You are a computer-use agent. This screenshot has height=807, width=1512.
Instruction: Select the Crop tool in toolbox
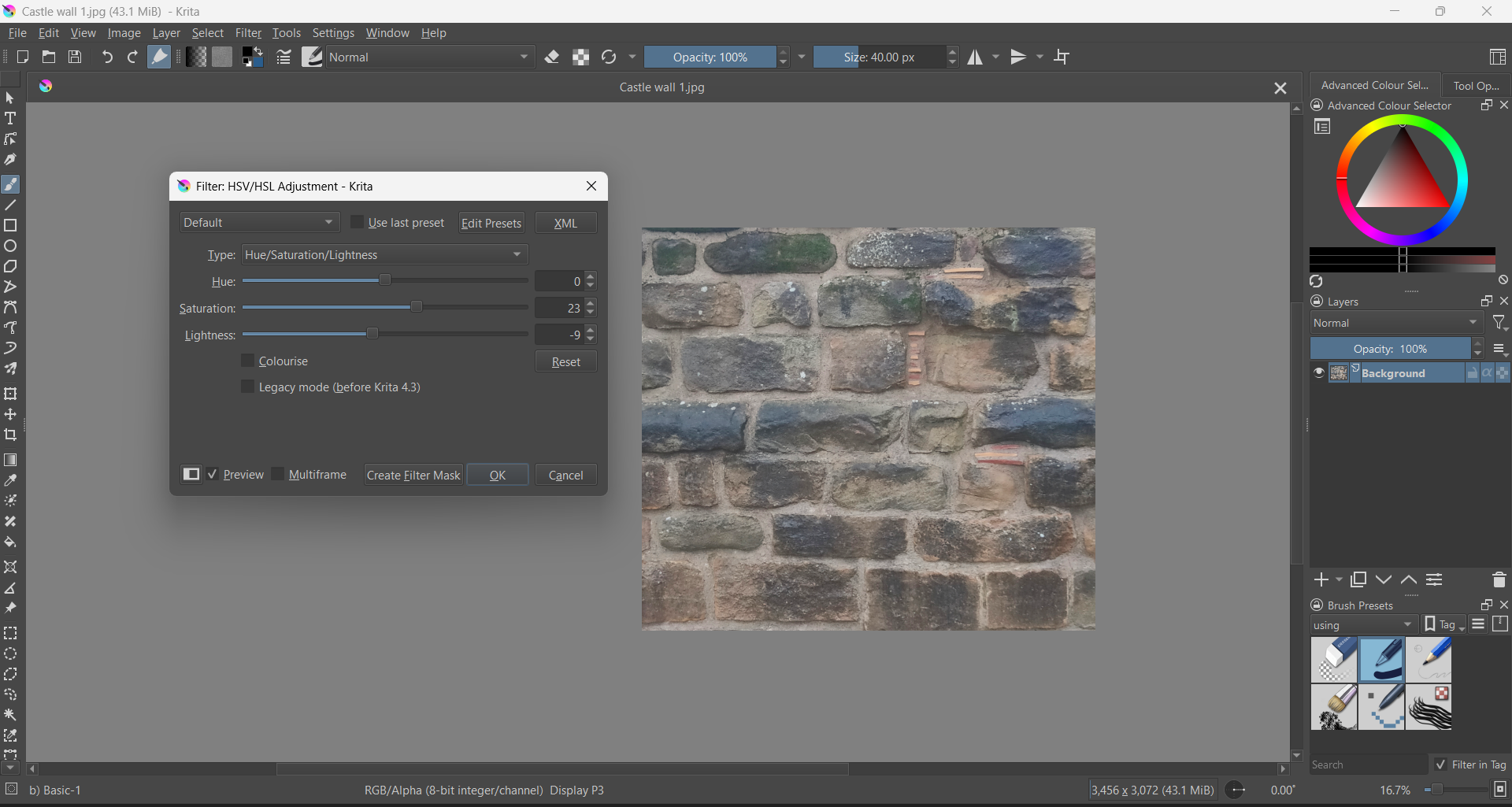click(x=10, y=435)
